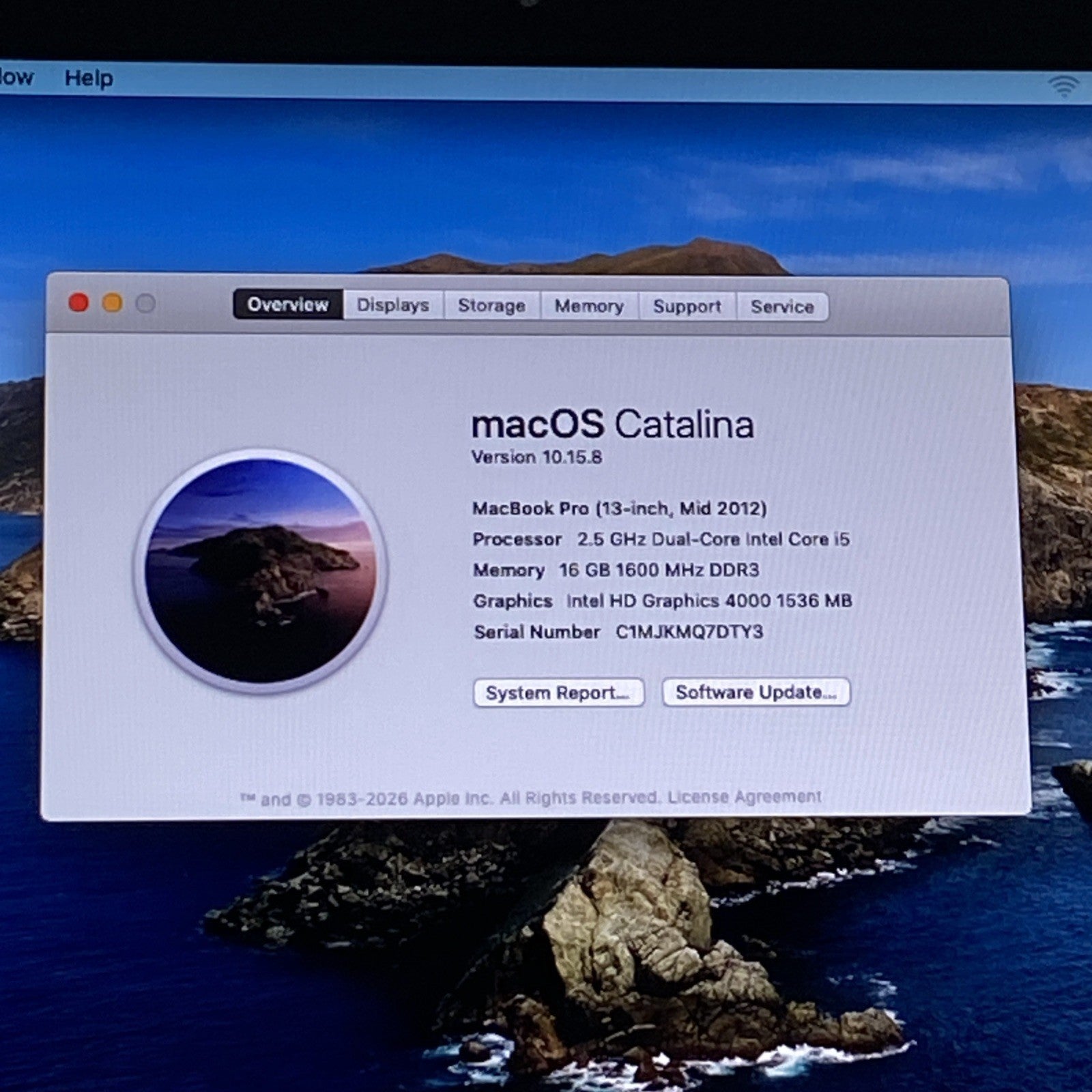The width and height of the screenshot is (1092, 1092).
Task: Open the Displays tab
Action: [393, 305]
